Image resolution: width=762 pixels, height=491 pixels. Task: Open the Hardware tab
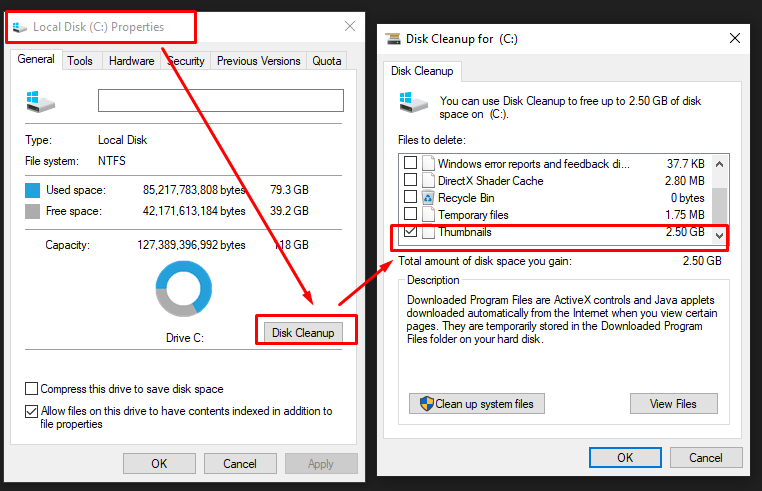[x=131, y=61]
